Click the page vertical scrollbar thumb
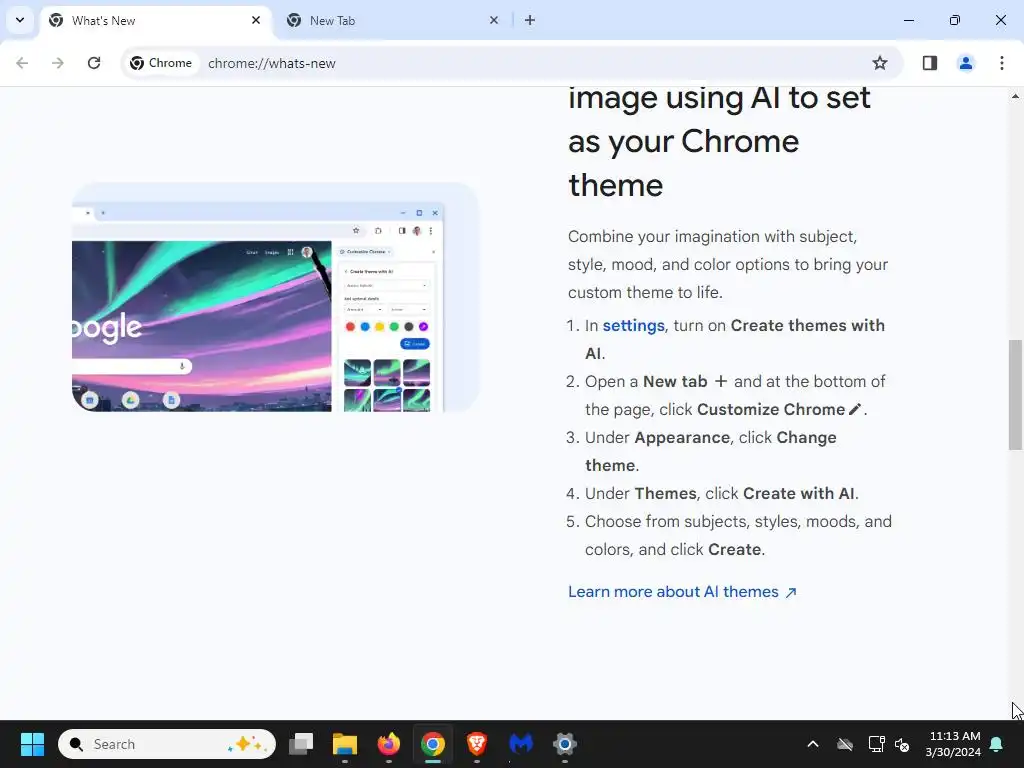Screen dimensions: 1024x768 click(1015, 394)
